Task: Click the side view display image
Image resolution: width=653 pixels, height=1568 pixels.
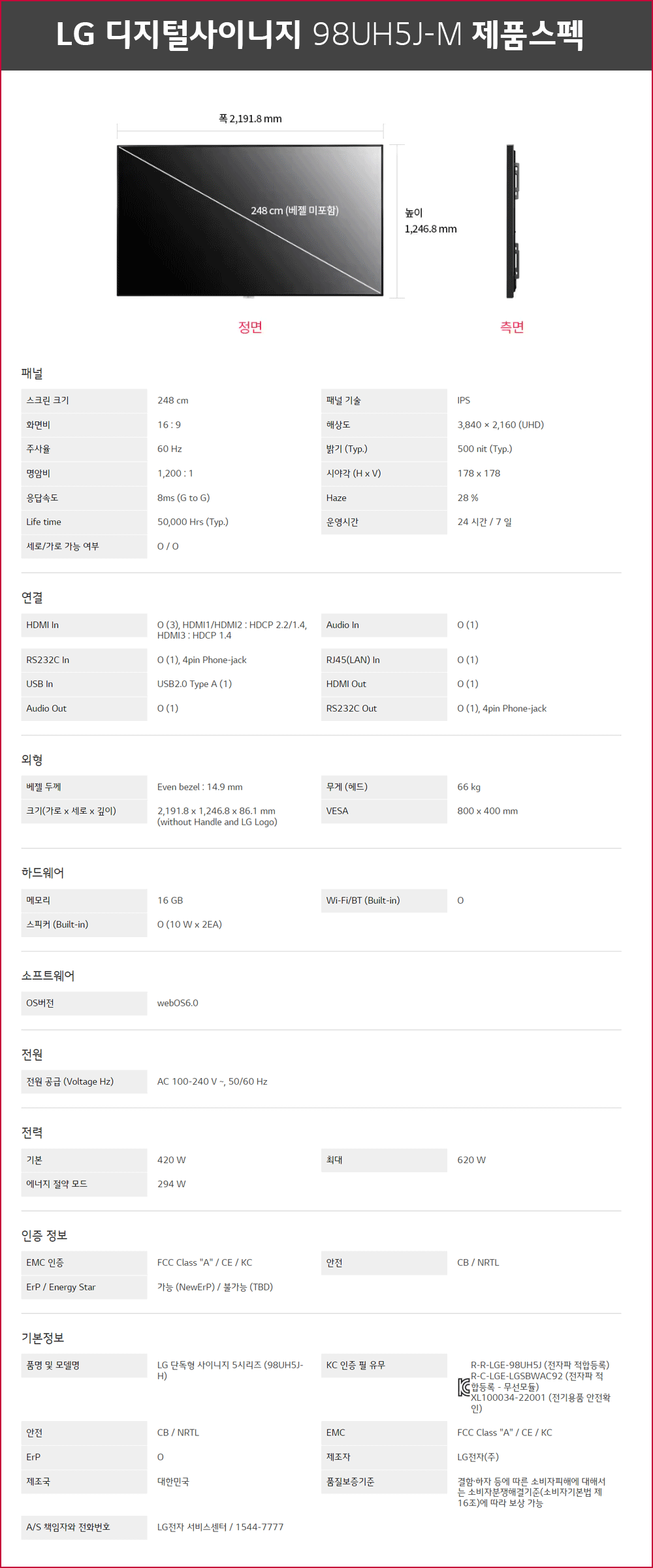Action: click(513, 221)
